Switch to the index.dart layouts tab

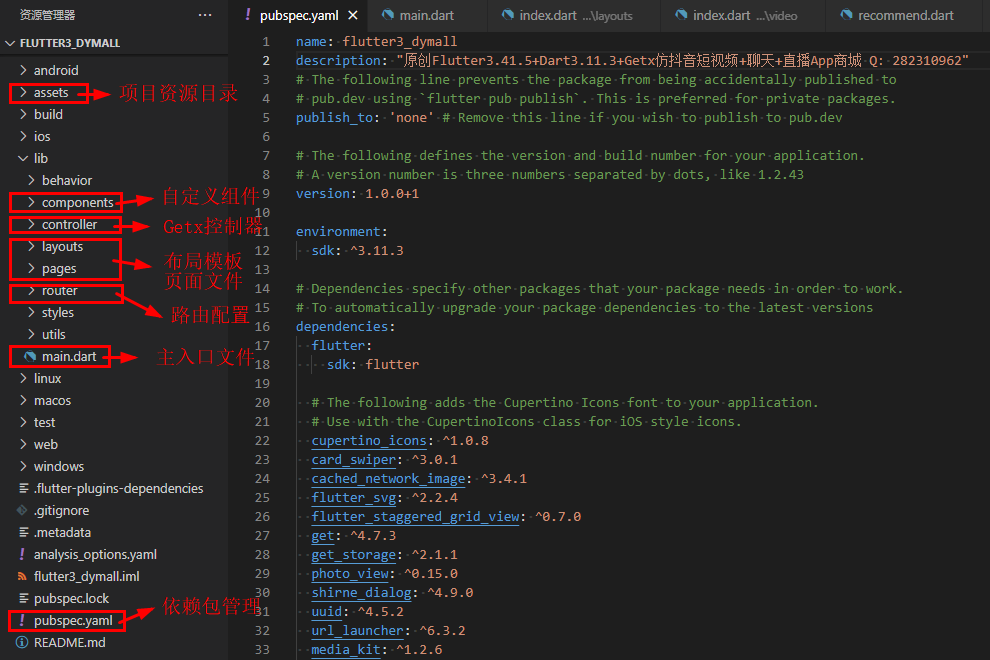(x=575, y=15)
